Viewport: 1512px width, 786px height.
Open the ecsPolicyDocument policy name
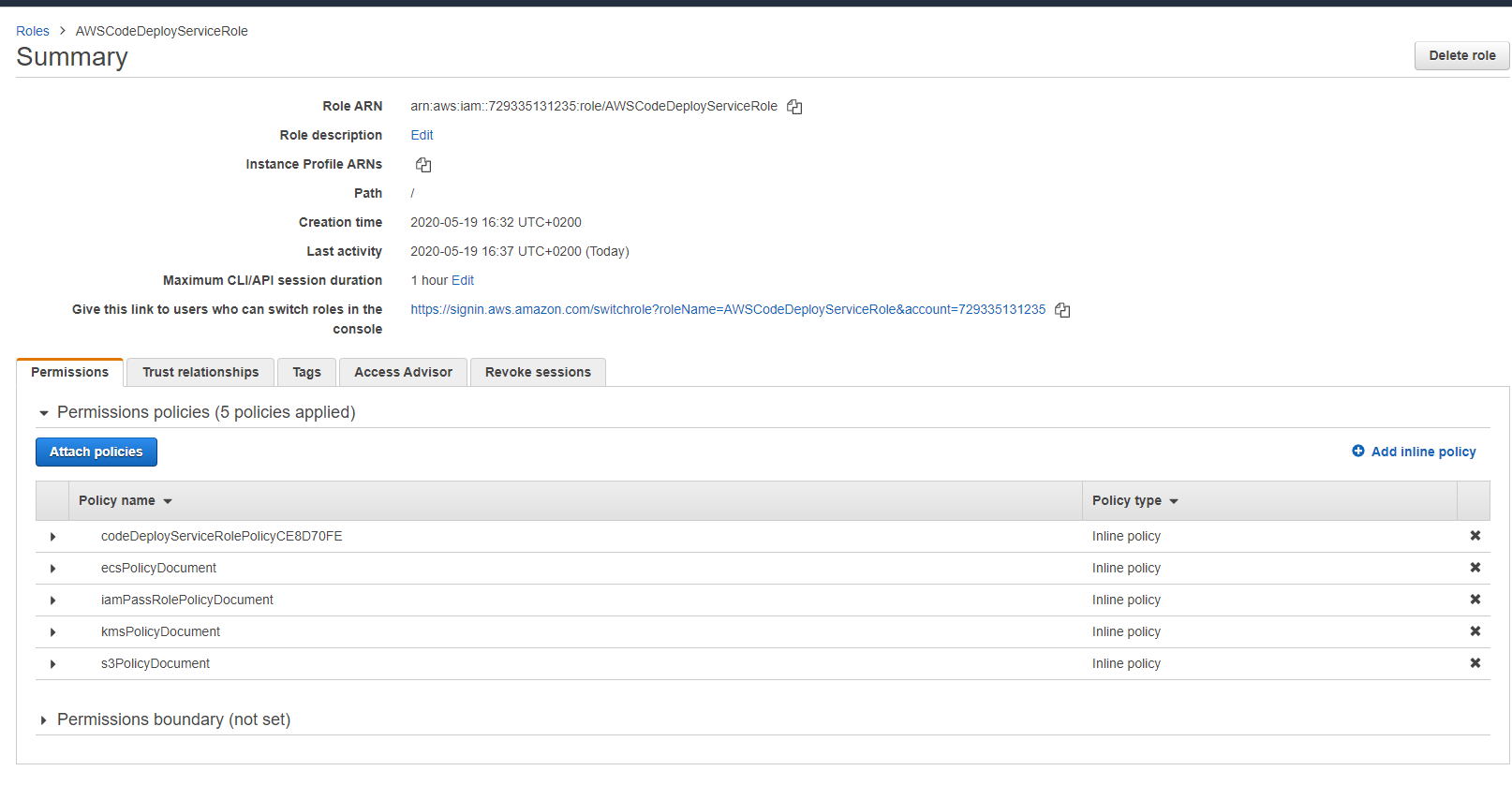(x=158, y=568)
